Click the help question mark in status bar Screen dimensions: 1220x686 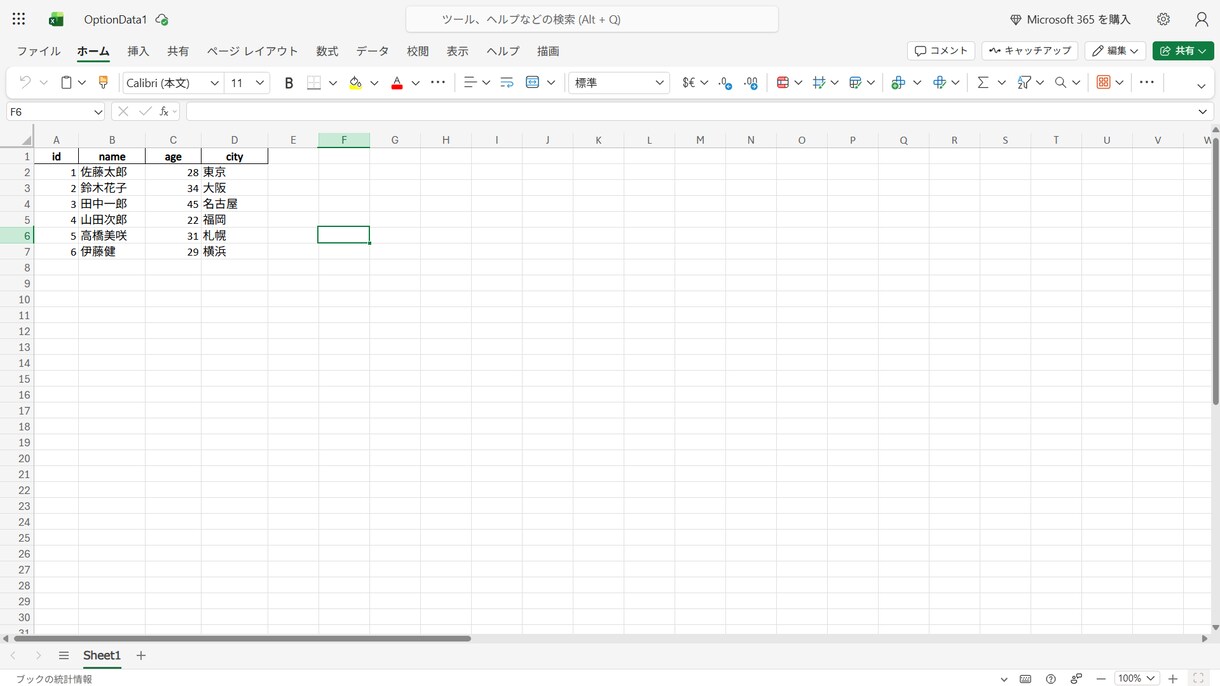(1051, 679)
